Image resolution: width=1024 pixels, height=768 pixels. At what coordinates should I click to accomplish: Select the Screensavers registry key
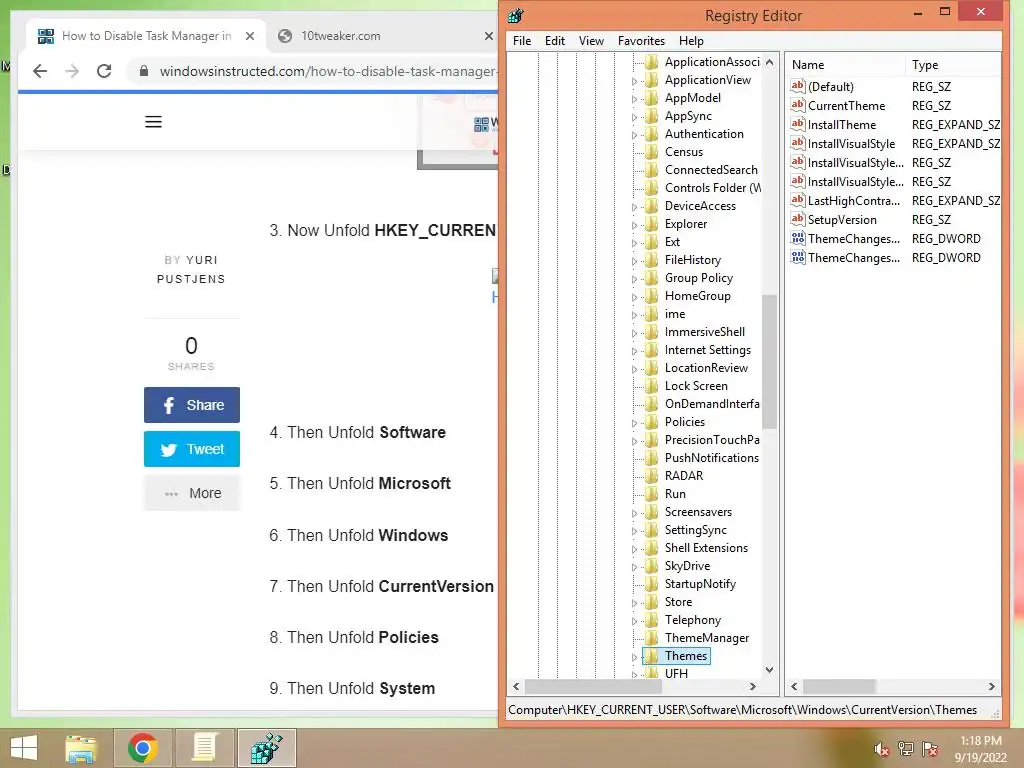[x=698, y=512]
